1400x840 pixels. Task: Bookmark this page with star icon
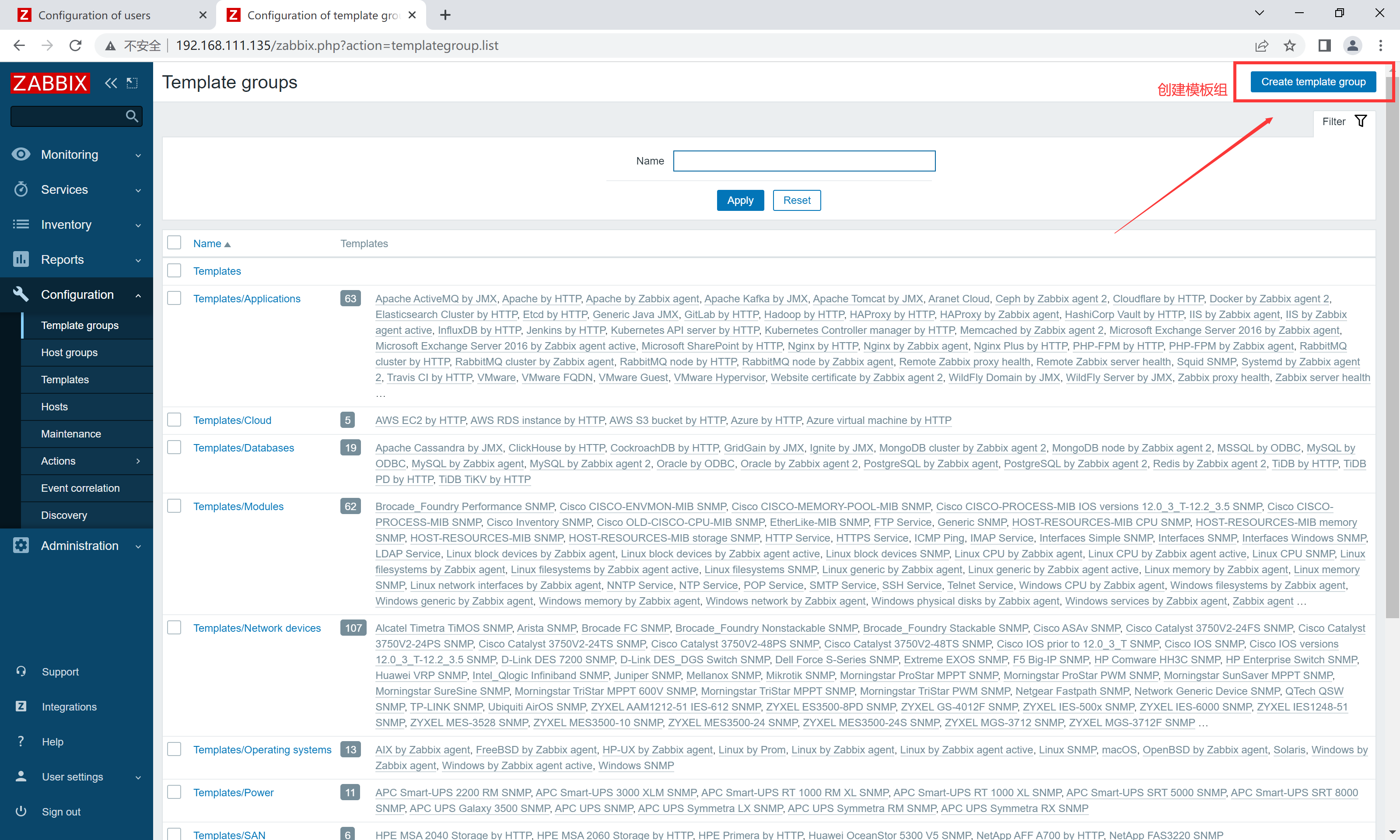(1290, 45)
